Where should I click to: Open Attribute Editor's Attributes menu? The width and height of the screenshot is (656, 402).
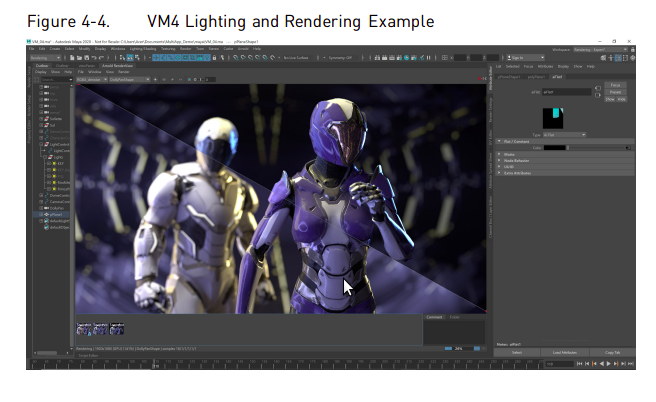pos(545,67)
